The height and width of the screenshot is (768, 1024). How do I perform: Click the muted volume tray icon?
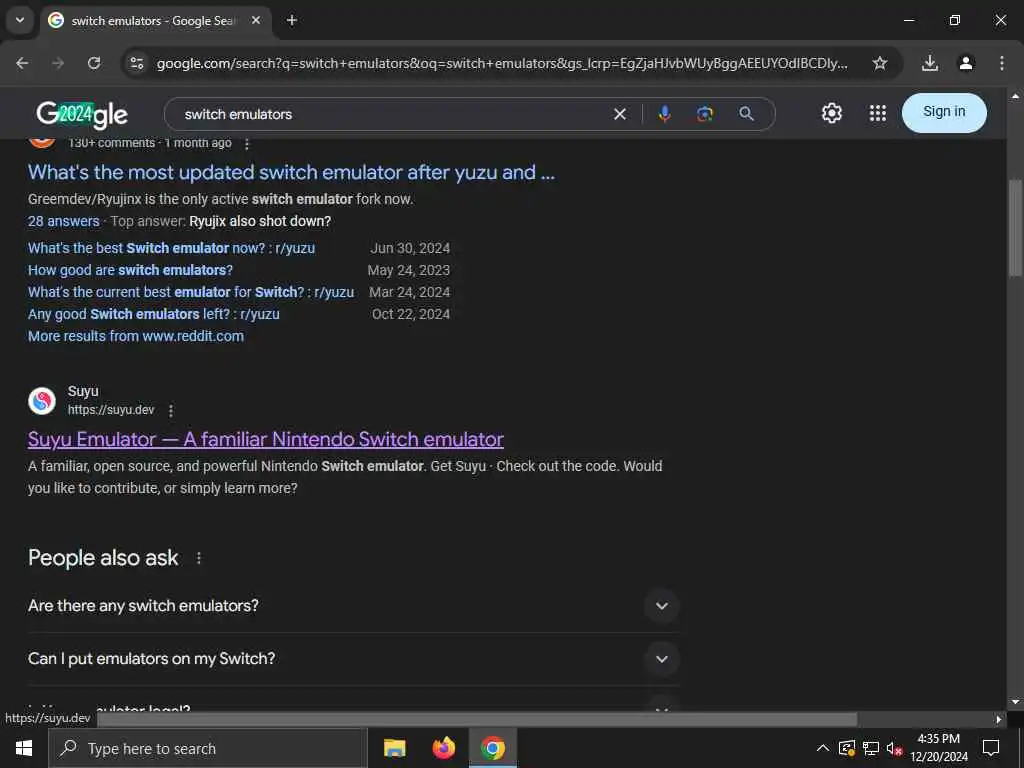coord(895,748)
